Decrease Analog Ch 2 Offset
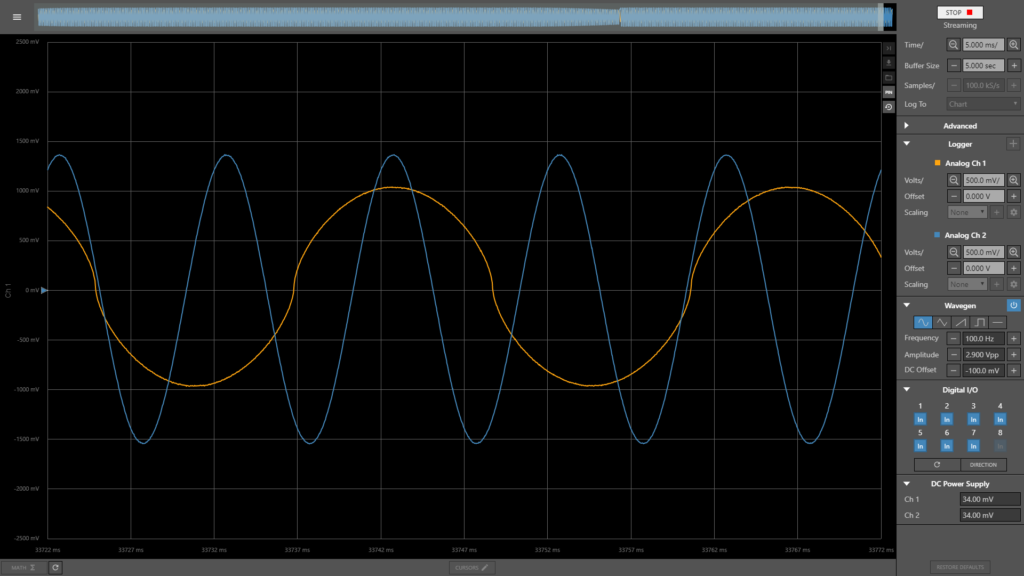 pyautogui.click(x=953, y=268)
